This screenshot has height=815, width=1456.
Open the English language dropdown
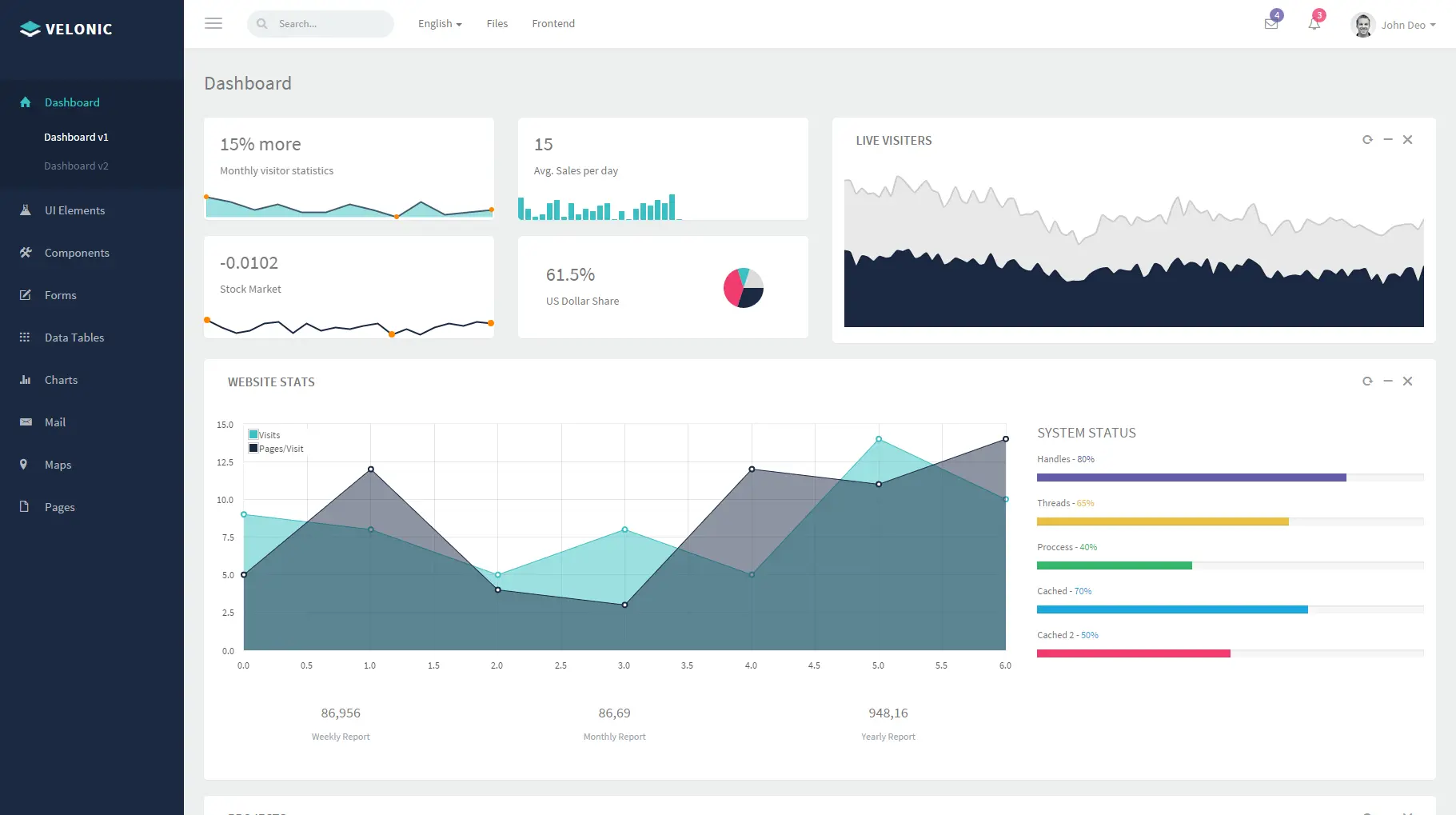point(440,24)
